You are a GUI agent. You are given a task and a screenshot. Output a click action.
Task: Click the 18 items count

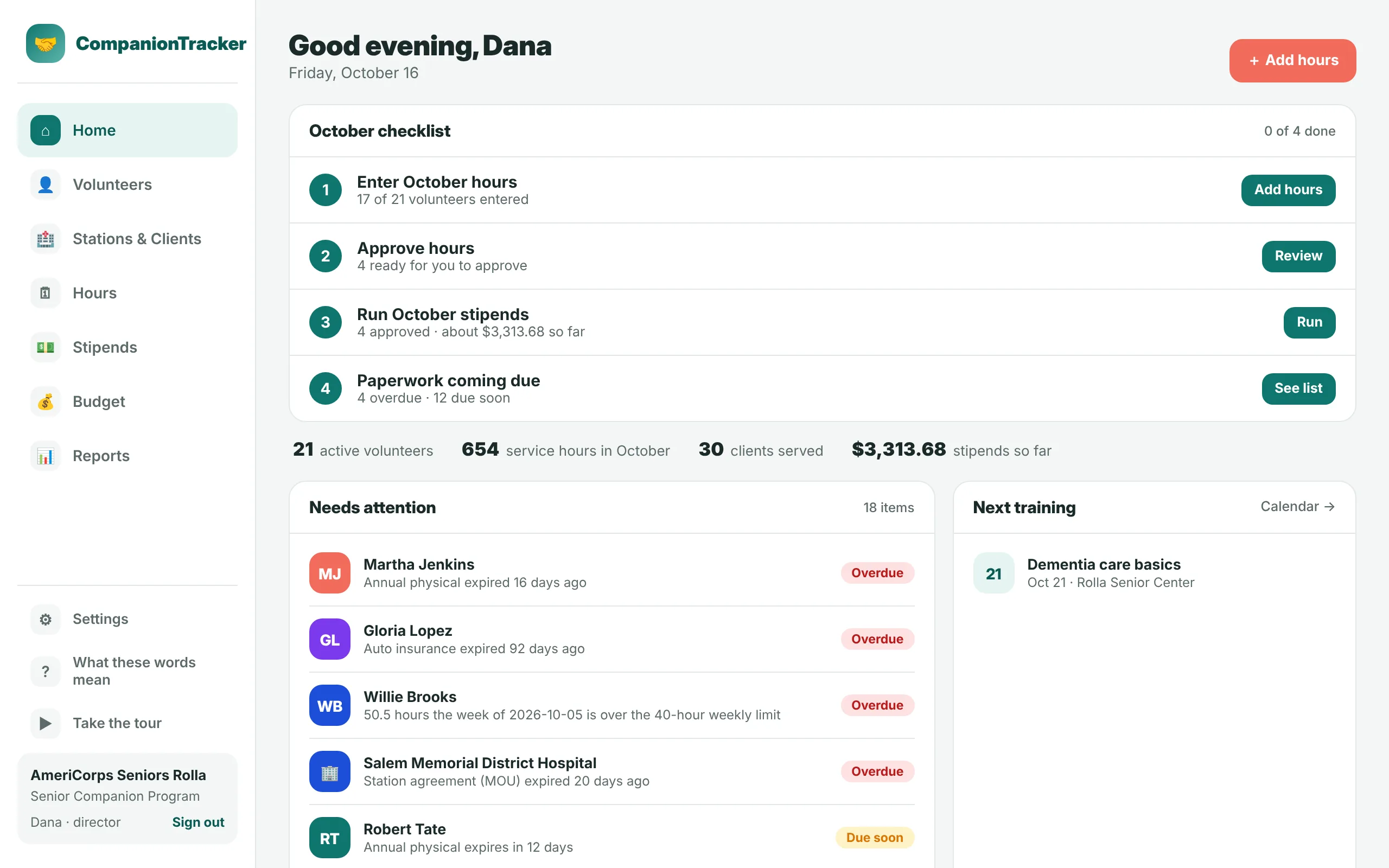tap(889, 507)
